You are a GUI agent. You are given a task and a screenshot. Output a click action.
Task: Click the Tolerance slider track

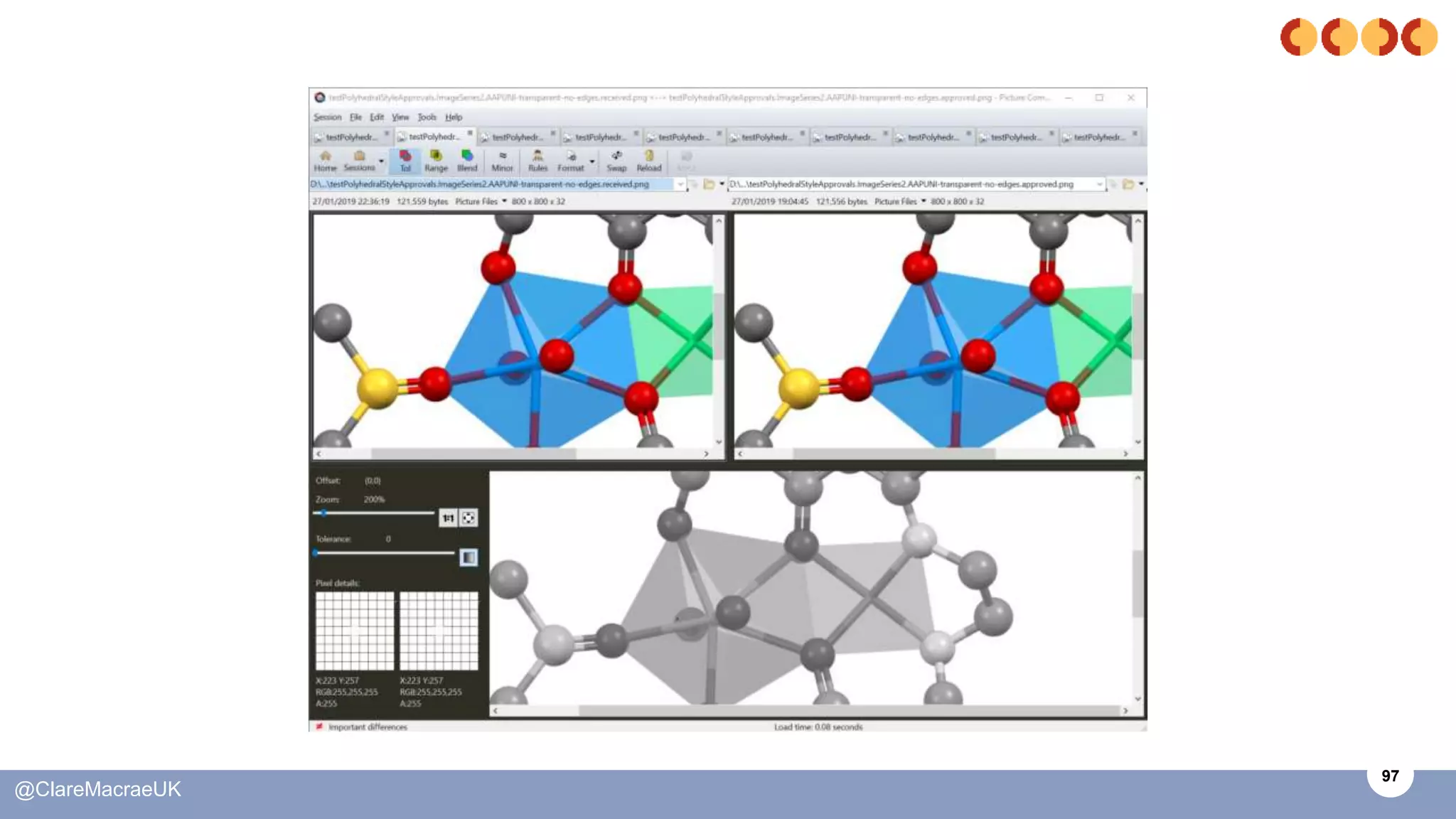pos(384,552)
